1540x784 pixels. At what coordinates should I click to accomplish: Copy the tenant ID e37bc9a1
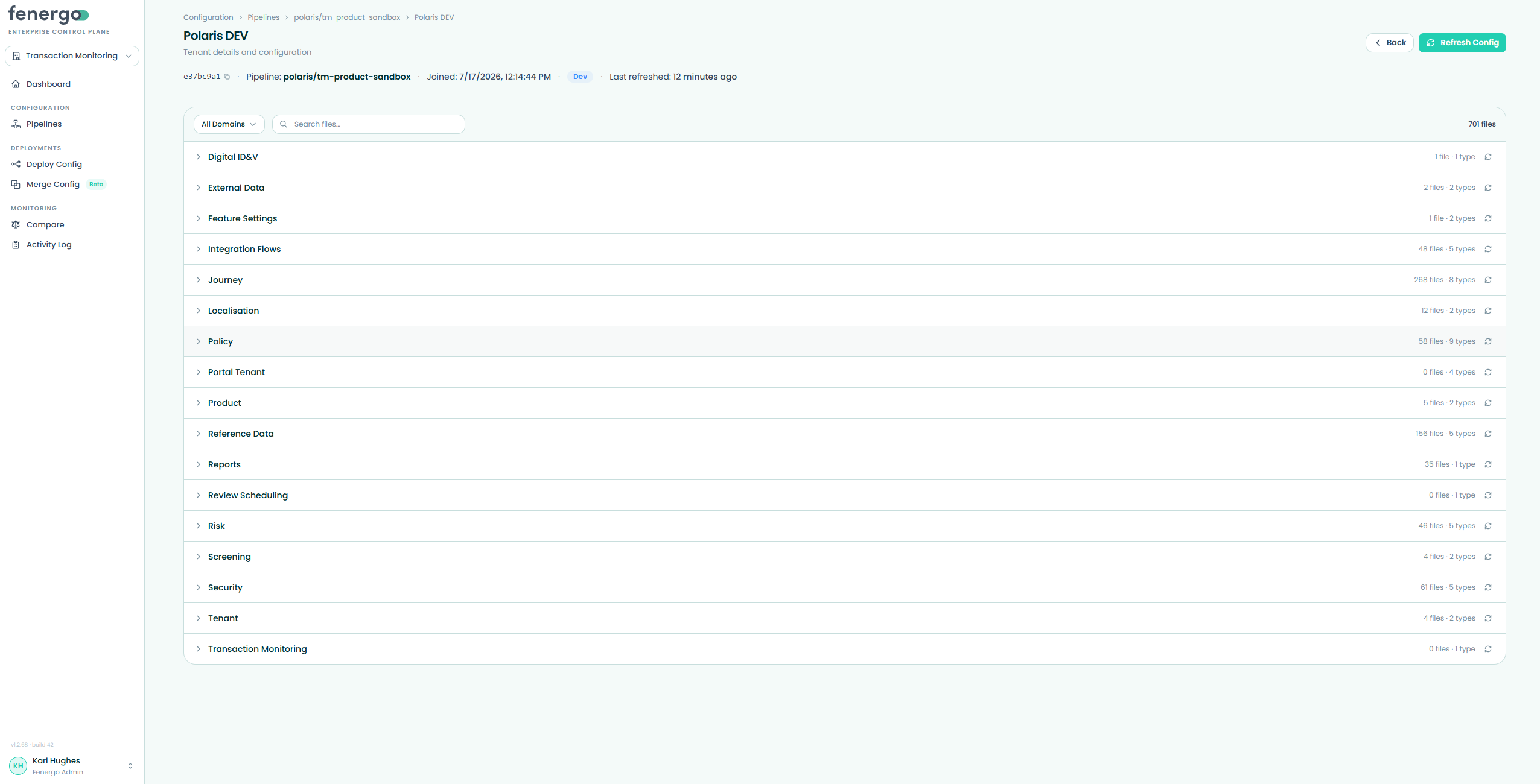coord(227,77)
